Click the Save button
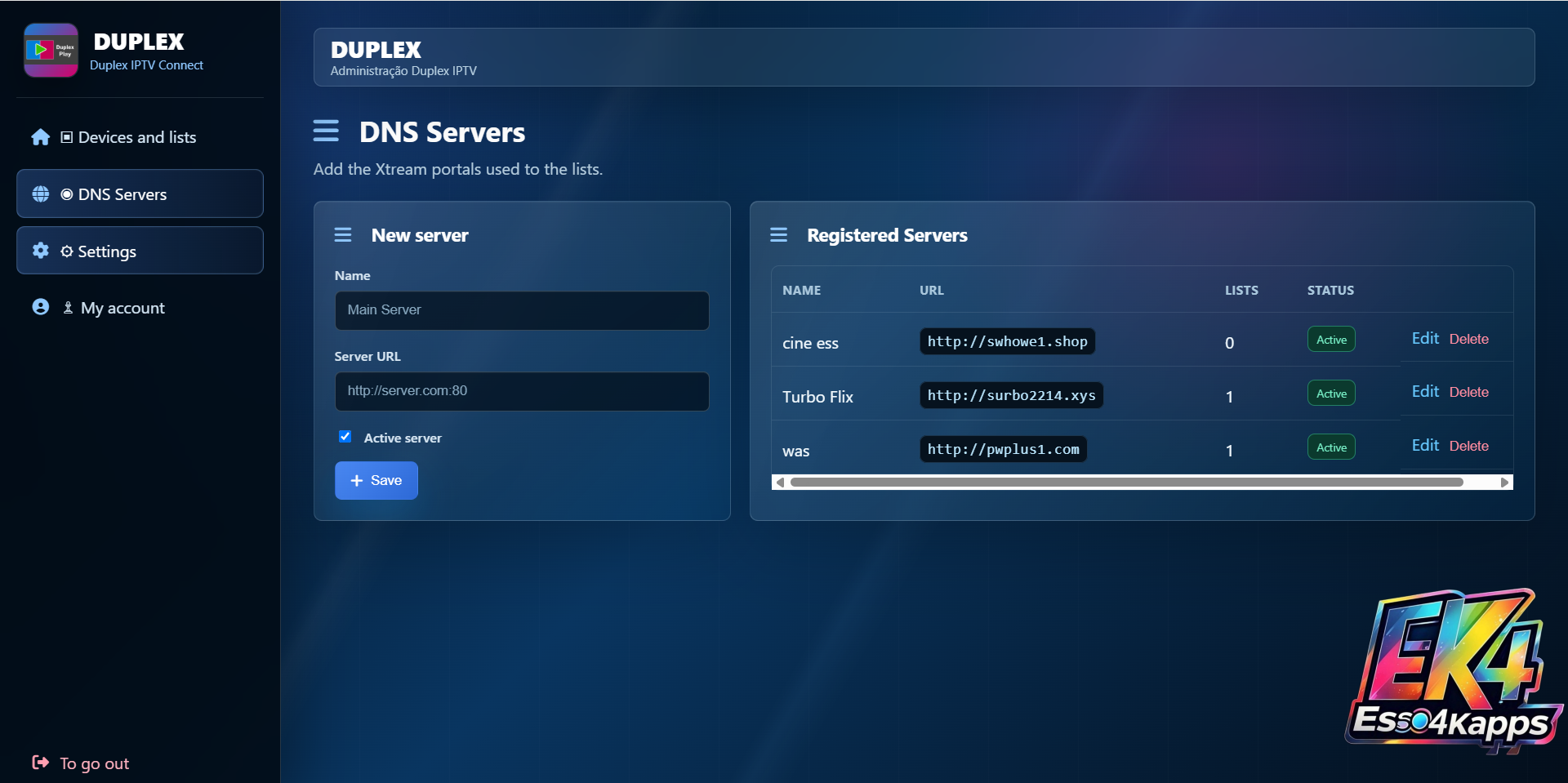 pos(376,480)
